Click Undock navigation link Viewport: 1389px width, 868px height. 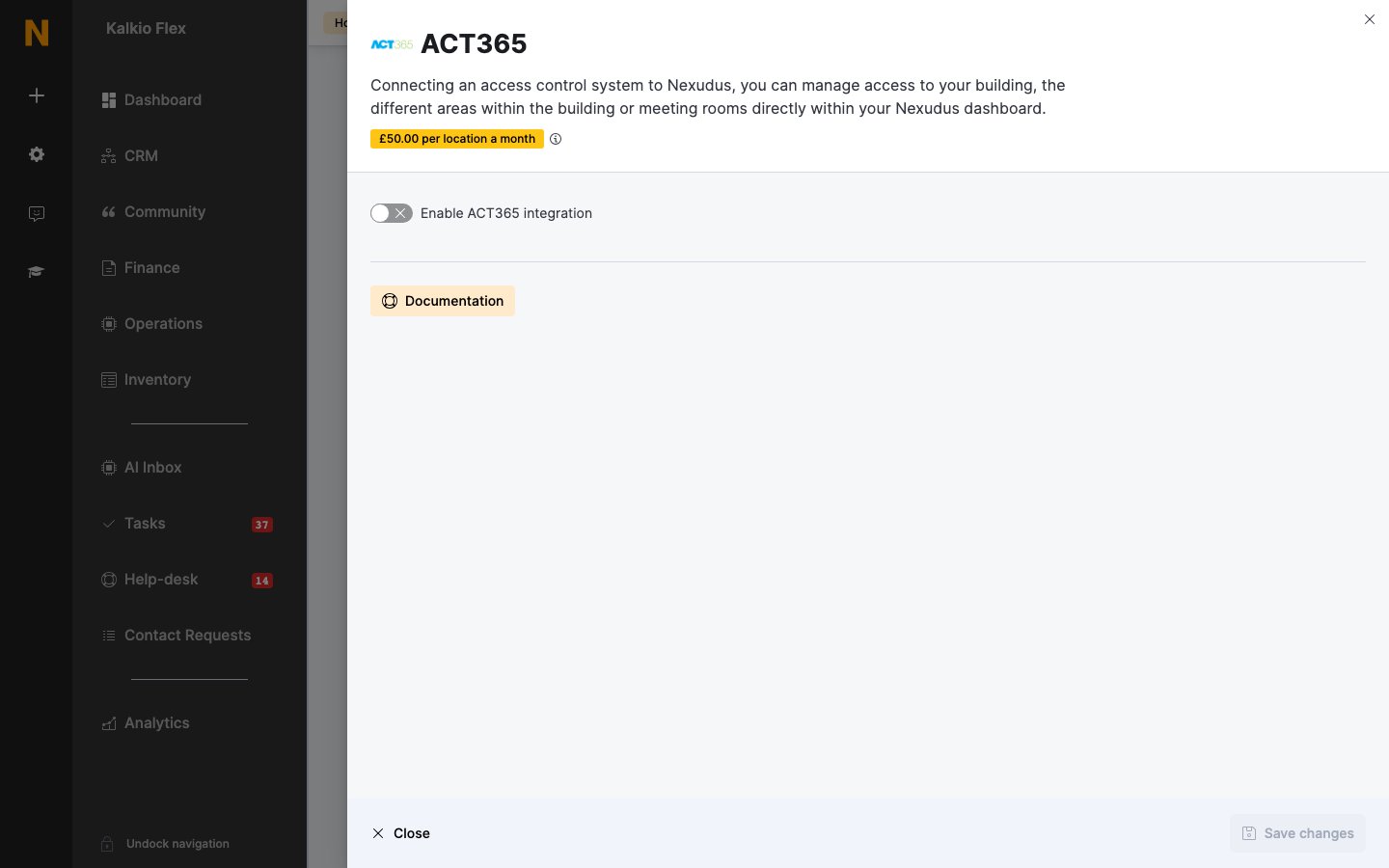pyautogui.click(x=177, y=844)
